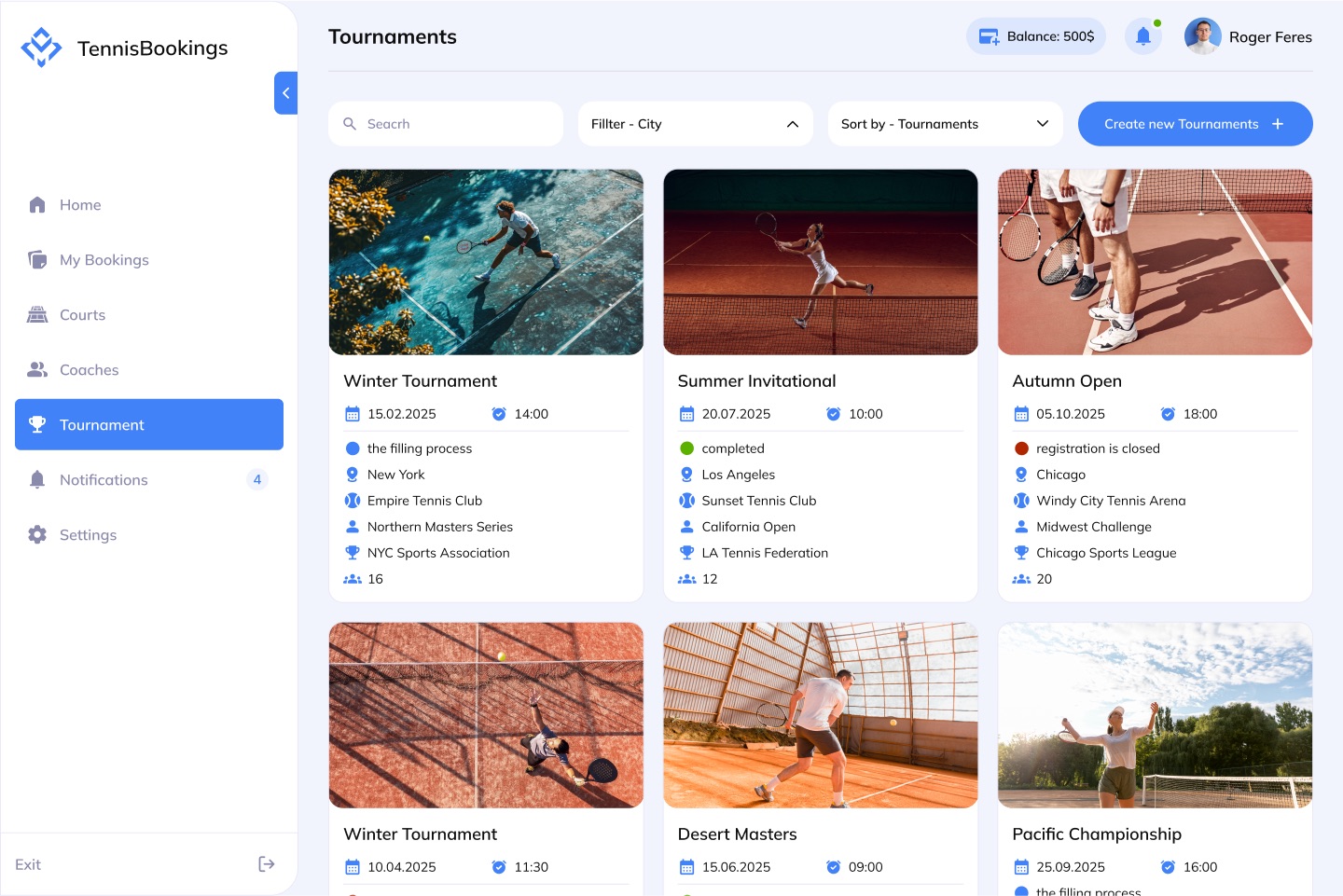Click clock icon beside 18:00
This screenshot has height=896, width=1343.
tap(1168, 414)
